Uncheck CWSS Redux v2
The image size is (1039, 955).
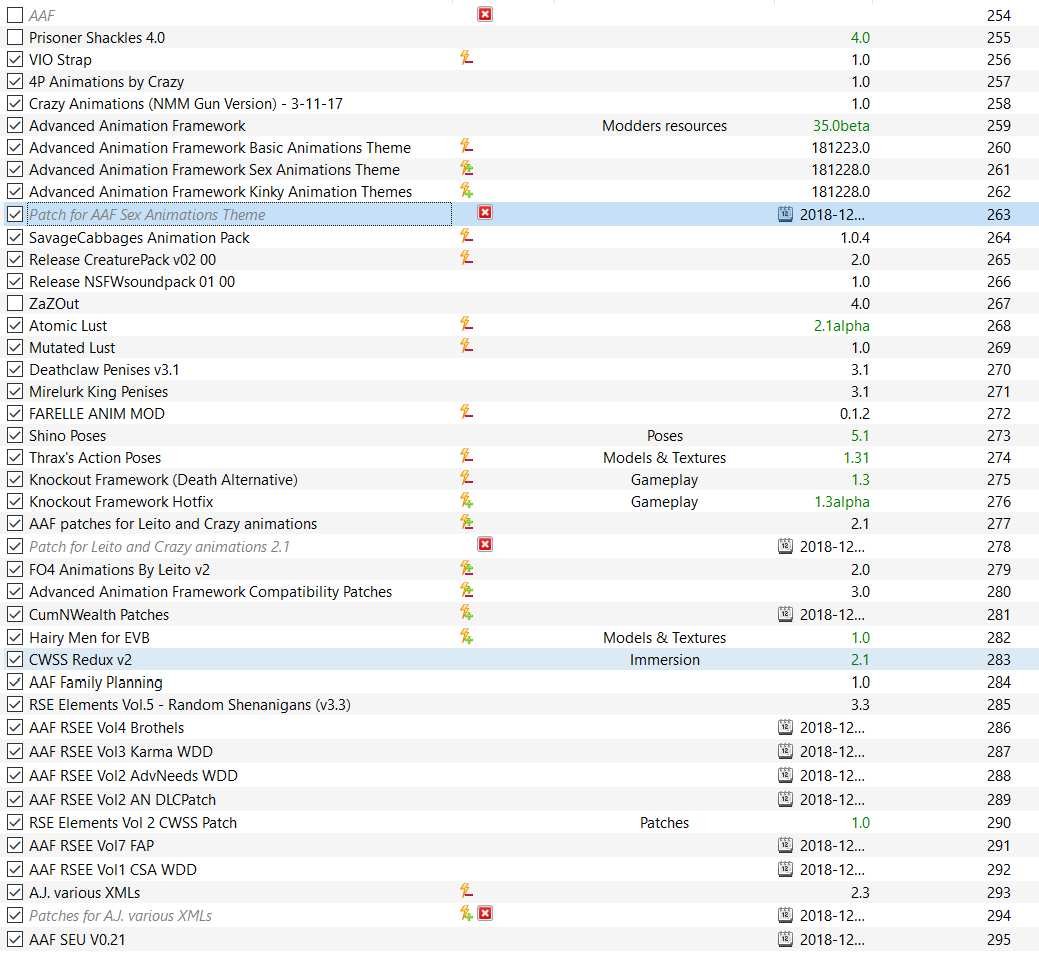15,659
